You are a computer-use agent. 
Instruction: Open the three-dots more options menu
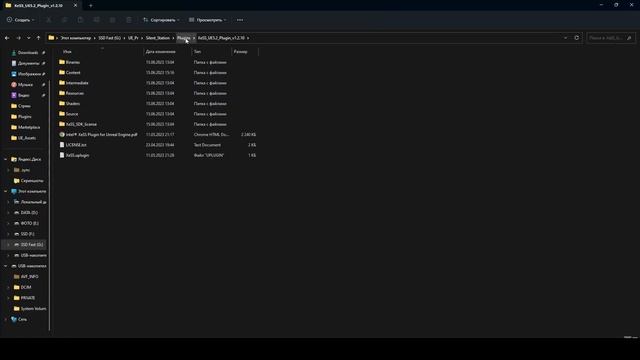click(x=240, y=20)
